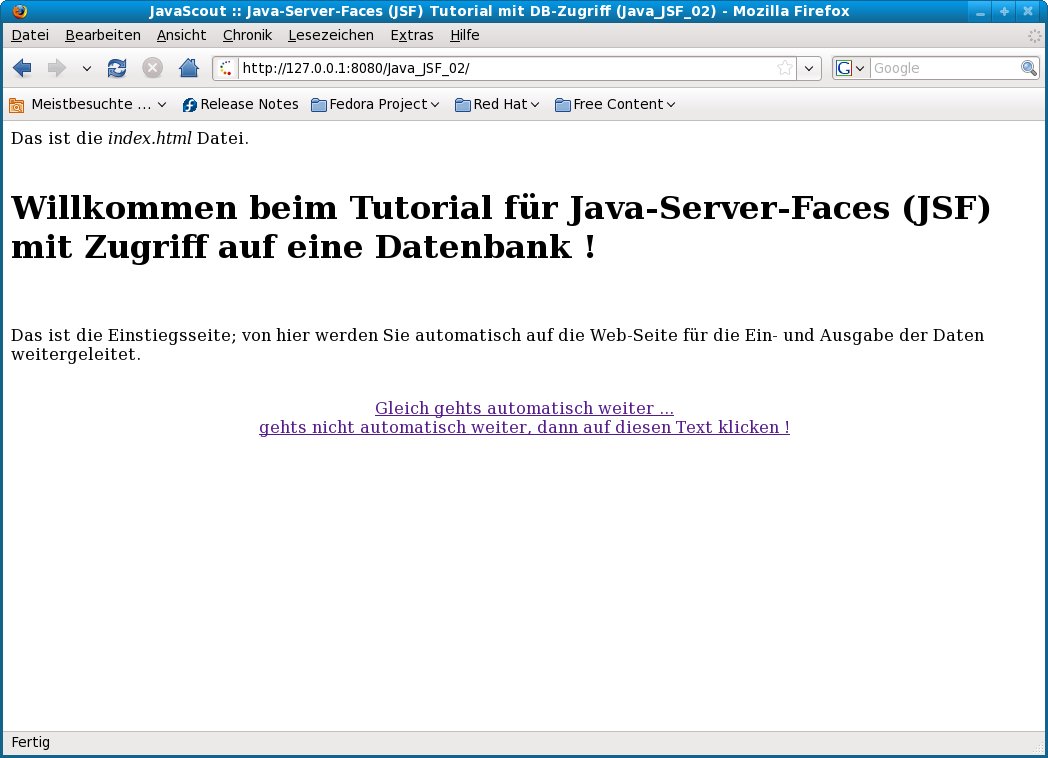Open the recent pages history dropdown
1048x758 pixels.
[x=87, y=68]
